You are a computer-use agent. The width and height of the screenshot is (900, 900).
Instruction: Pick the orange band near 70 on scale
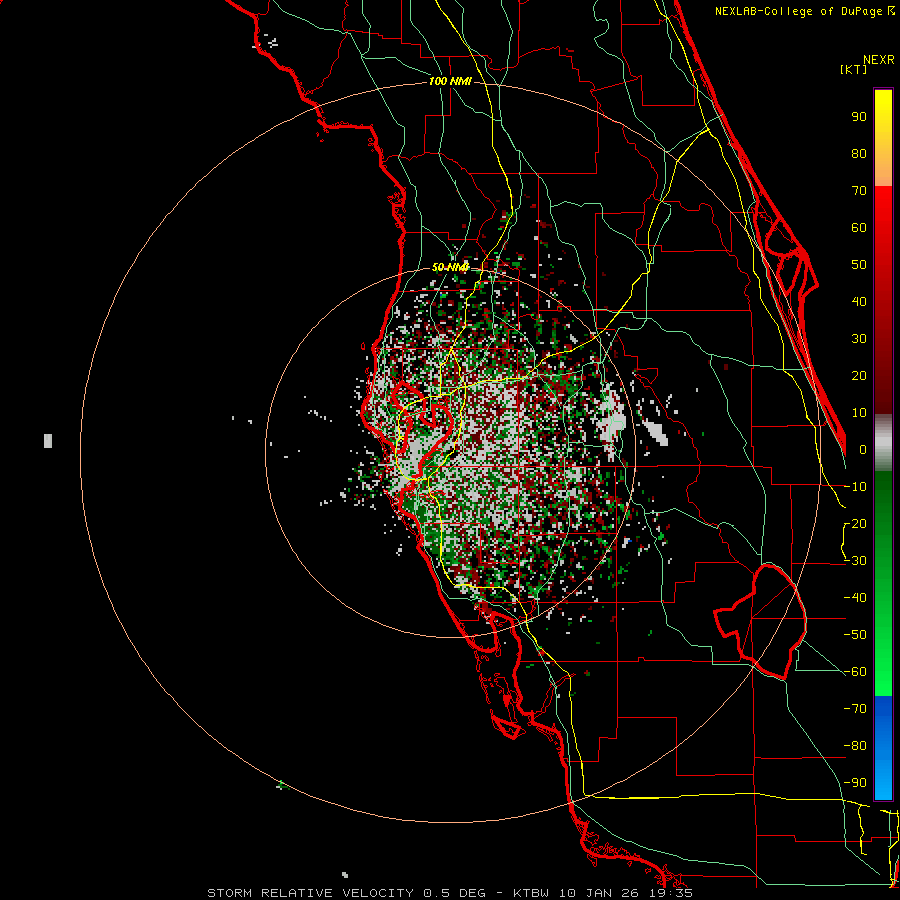(x=883, y=172)
